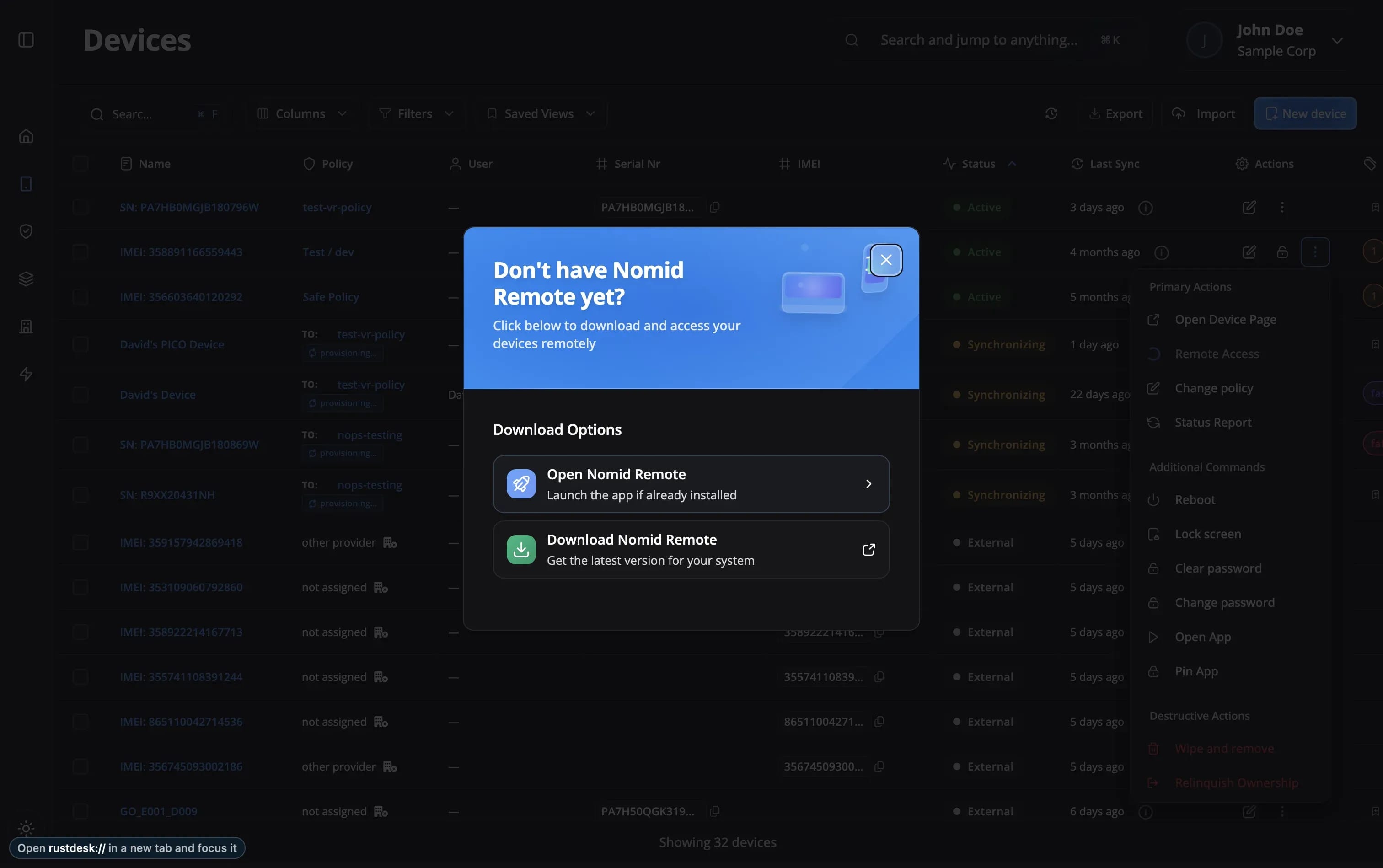Tick checkbox for GO_E001_D009 row
Screen dimensions: 1383x868
click(x=80, y=811)
